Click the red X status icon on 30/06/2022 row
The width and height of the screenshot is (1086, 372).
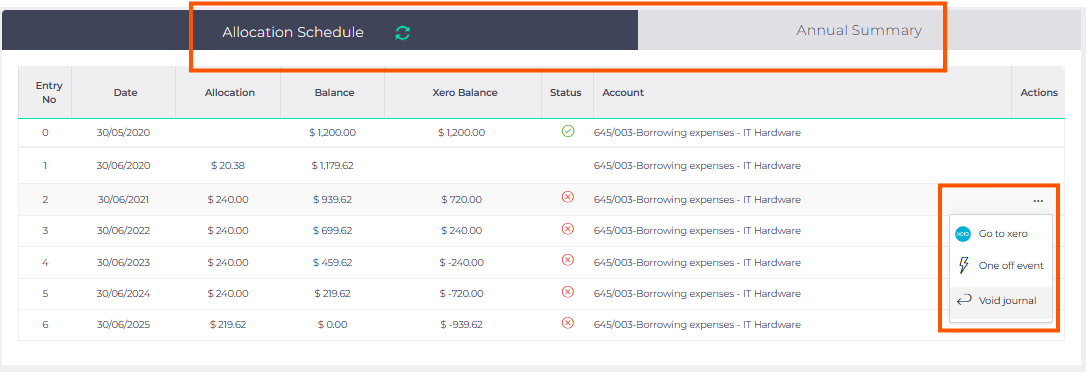pyautogui.click(x=567, y=229)
